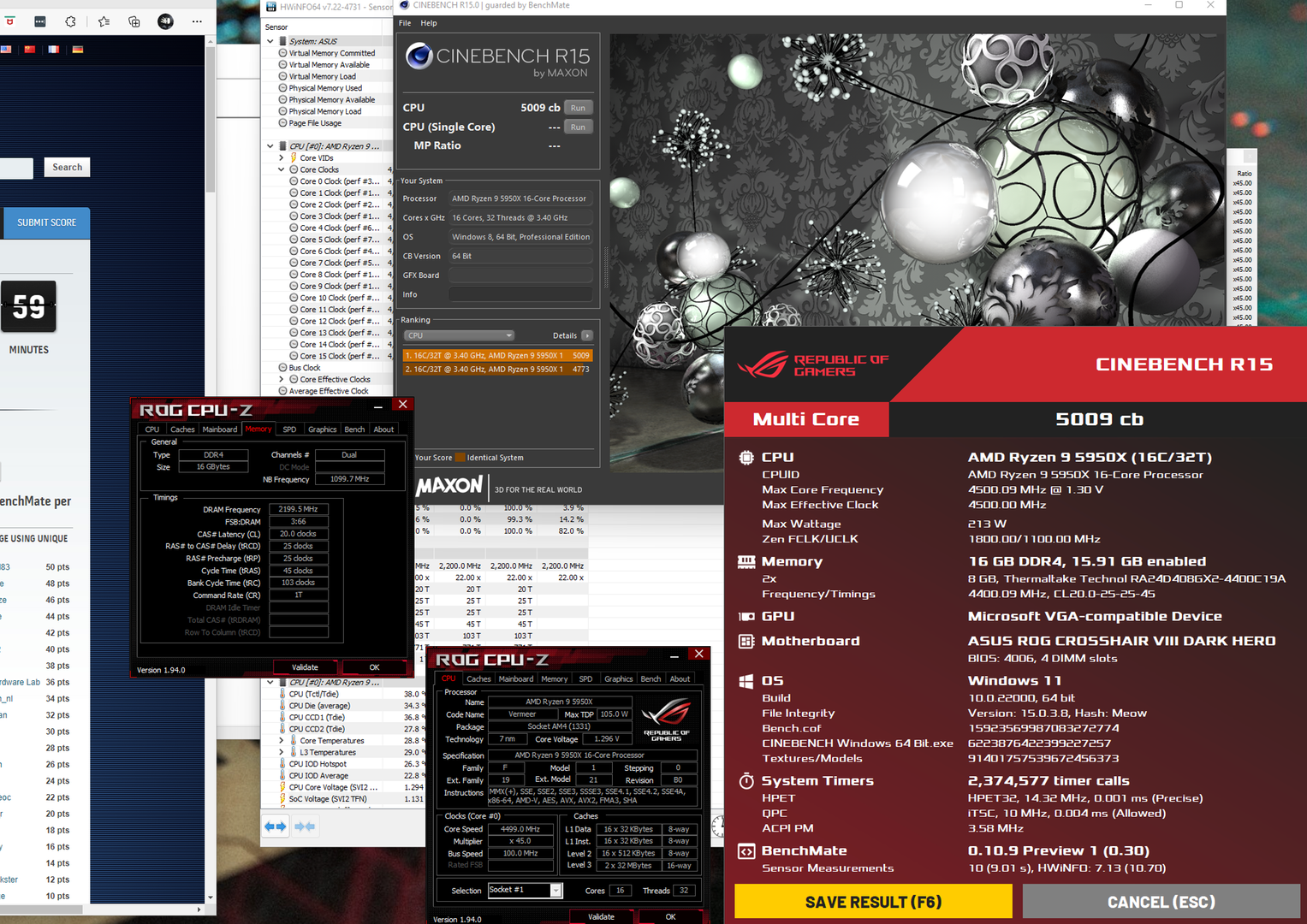The height and width of the screenshot is (924, 1307).
Task: Open About tab in upper CPU-Z window
Action: tap(383, 429)
